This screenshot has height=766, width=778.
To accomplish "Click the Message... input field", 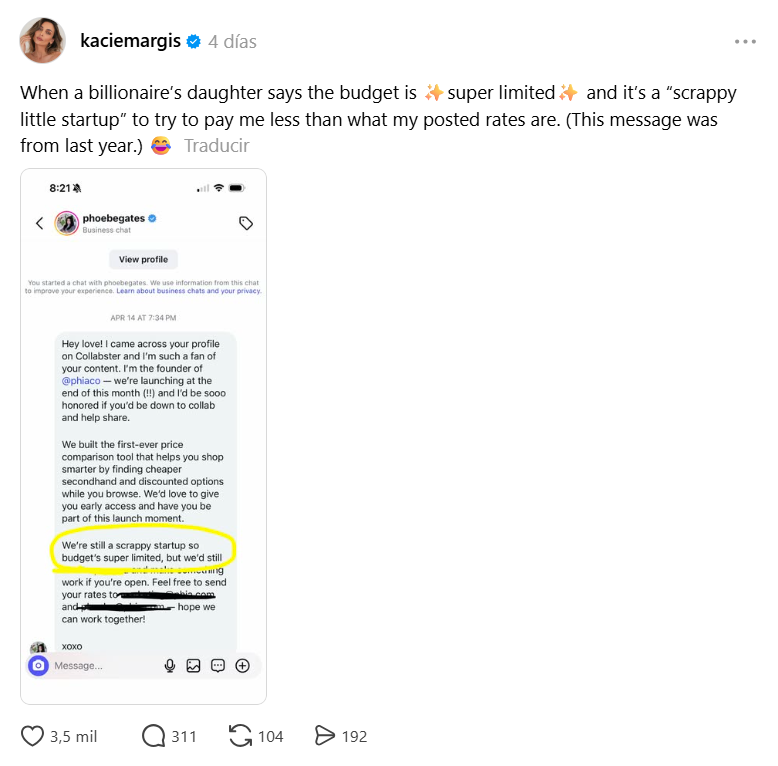I will 104,666.
